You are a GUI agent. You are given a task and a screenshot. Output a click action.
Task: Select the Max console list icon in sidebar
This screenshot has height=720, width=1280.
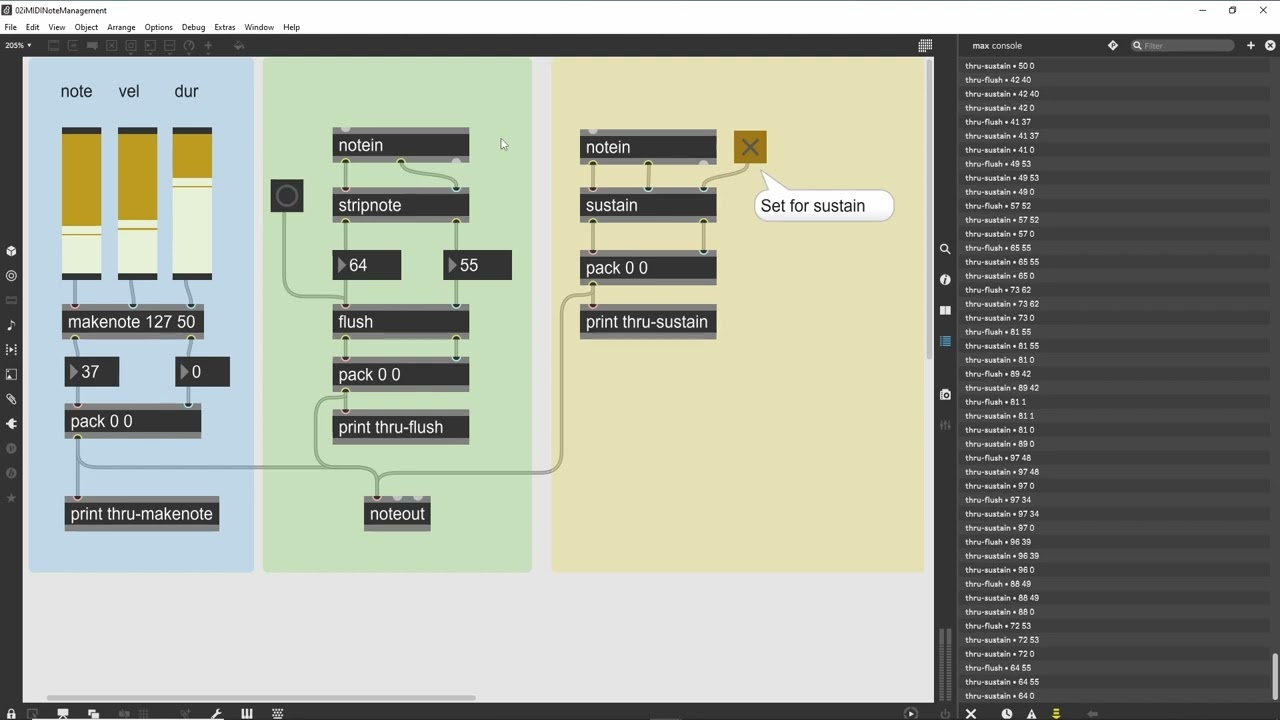(945, 342)
